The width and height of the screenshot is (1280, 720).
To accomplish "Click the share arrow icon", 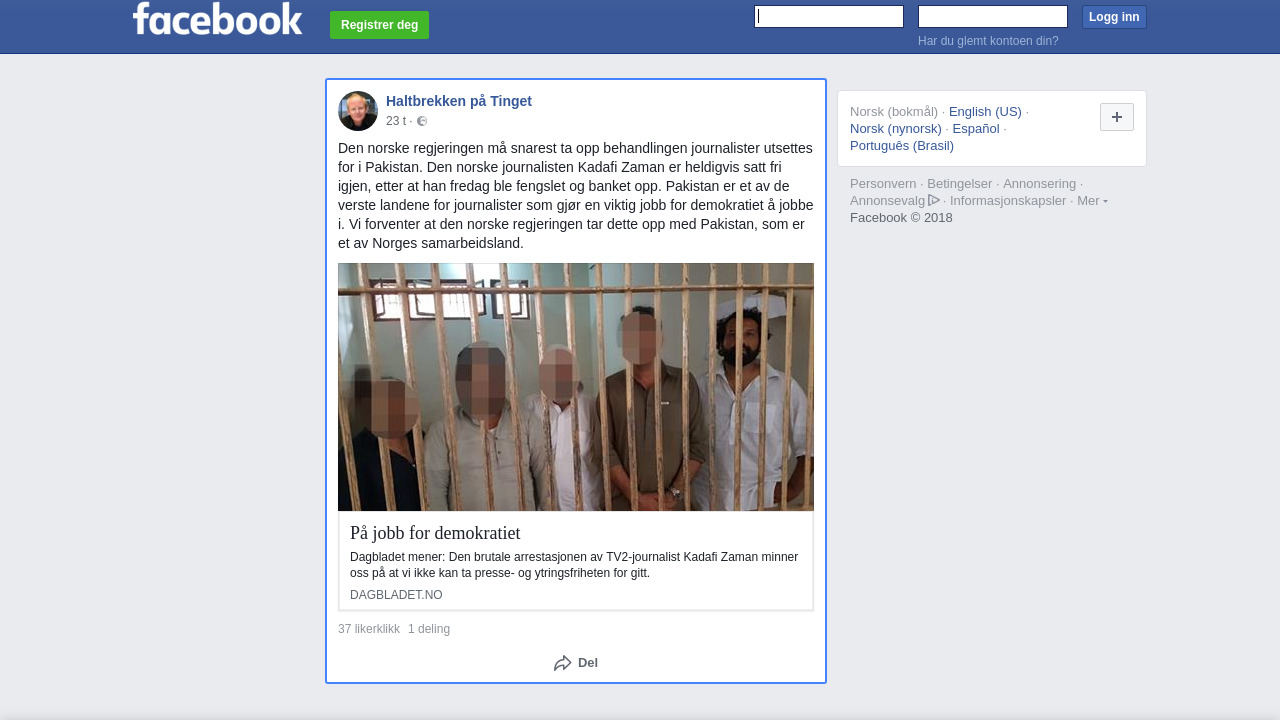I will click(563, 663).
